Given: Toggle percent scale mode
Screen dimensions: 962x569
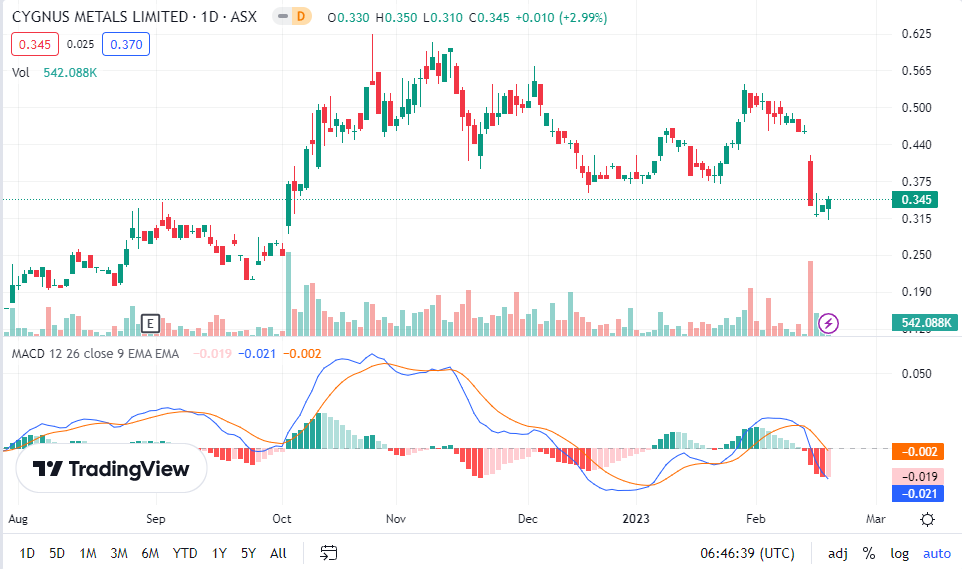Looking at the screenshot, I should click(x=869, y=553).
